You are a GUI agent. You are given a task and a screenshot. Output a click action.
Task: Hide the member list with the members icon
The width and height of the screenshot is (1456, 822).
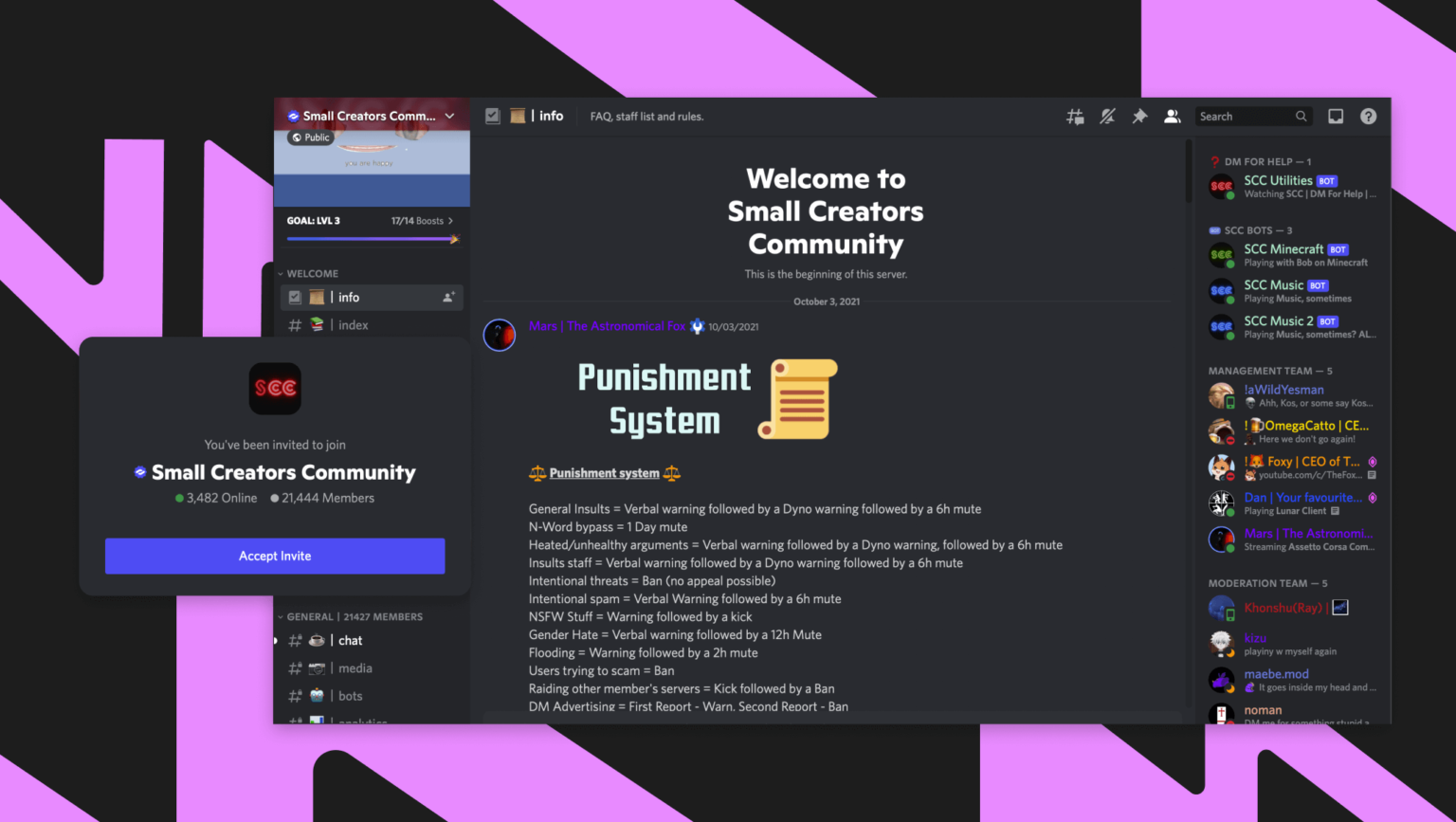coord(1172,116)
